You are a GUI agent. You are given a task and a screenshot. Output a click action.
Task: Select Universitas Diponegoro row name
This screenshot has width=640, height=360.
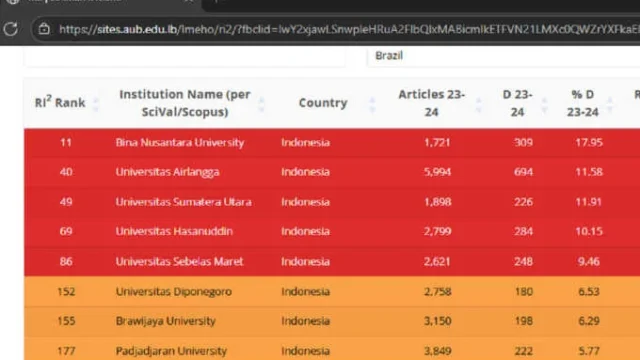(173, 292)
